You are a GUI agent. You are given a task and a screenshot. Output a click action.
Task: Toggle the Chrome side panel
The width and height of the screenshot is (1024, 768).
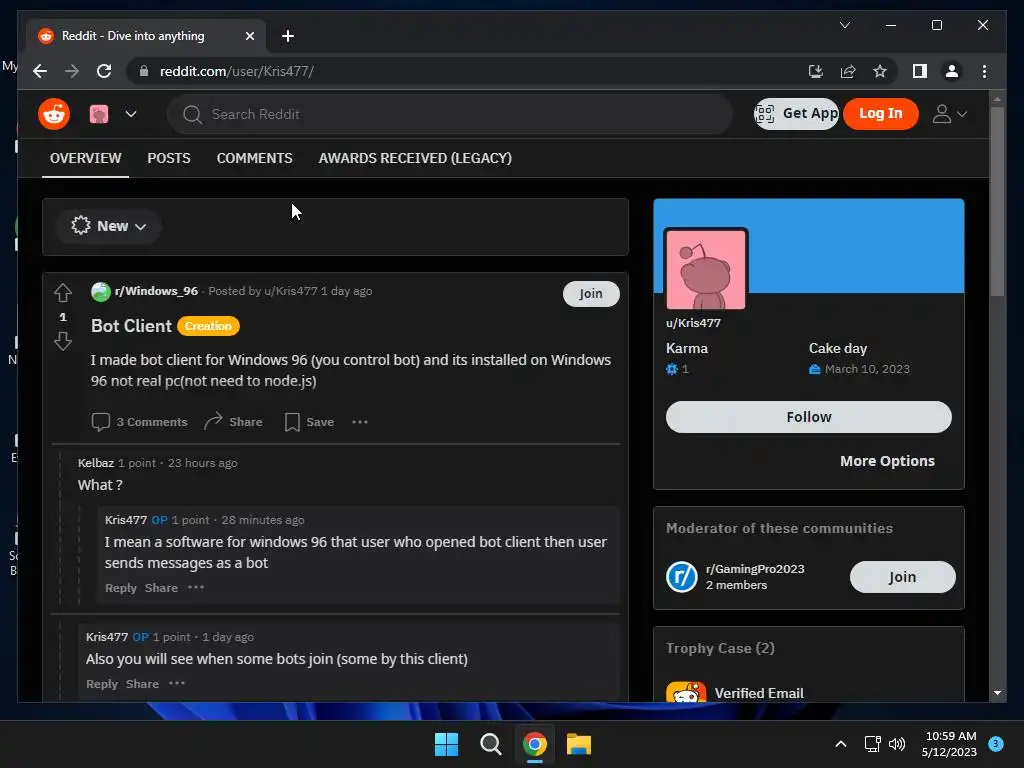pos(920,71)
